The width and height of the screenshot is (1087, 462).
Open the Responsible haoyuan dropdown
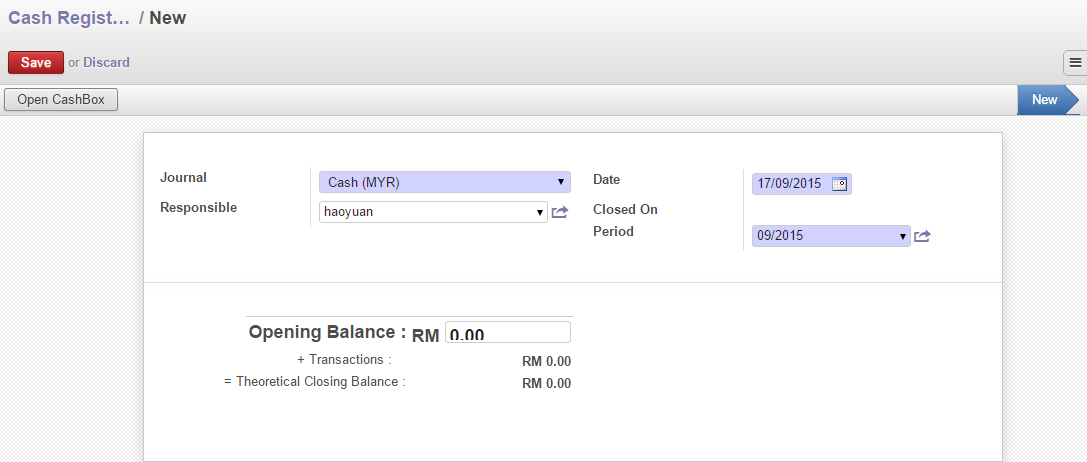point(433,212)
